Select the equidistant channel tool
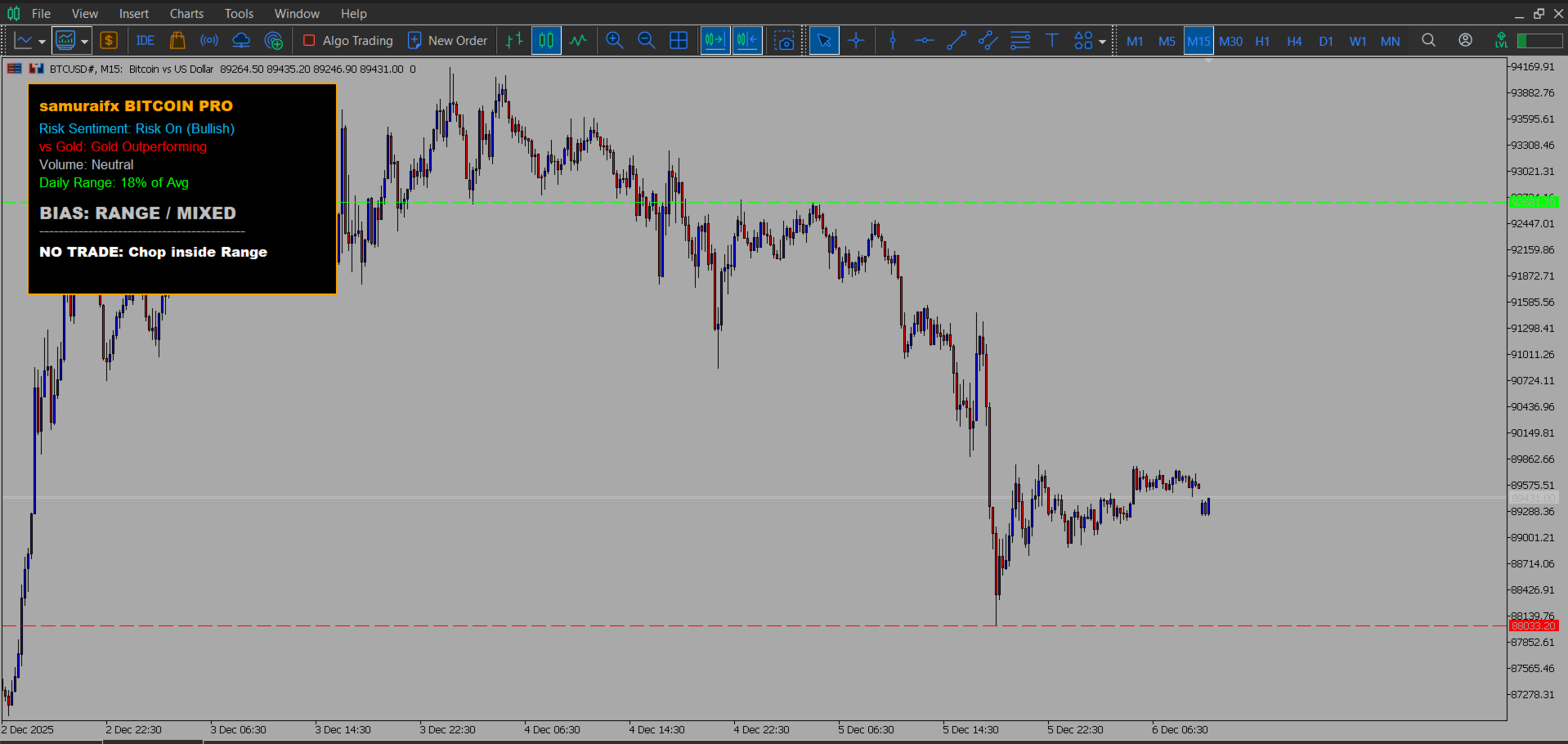 point(988,40)
